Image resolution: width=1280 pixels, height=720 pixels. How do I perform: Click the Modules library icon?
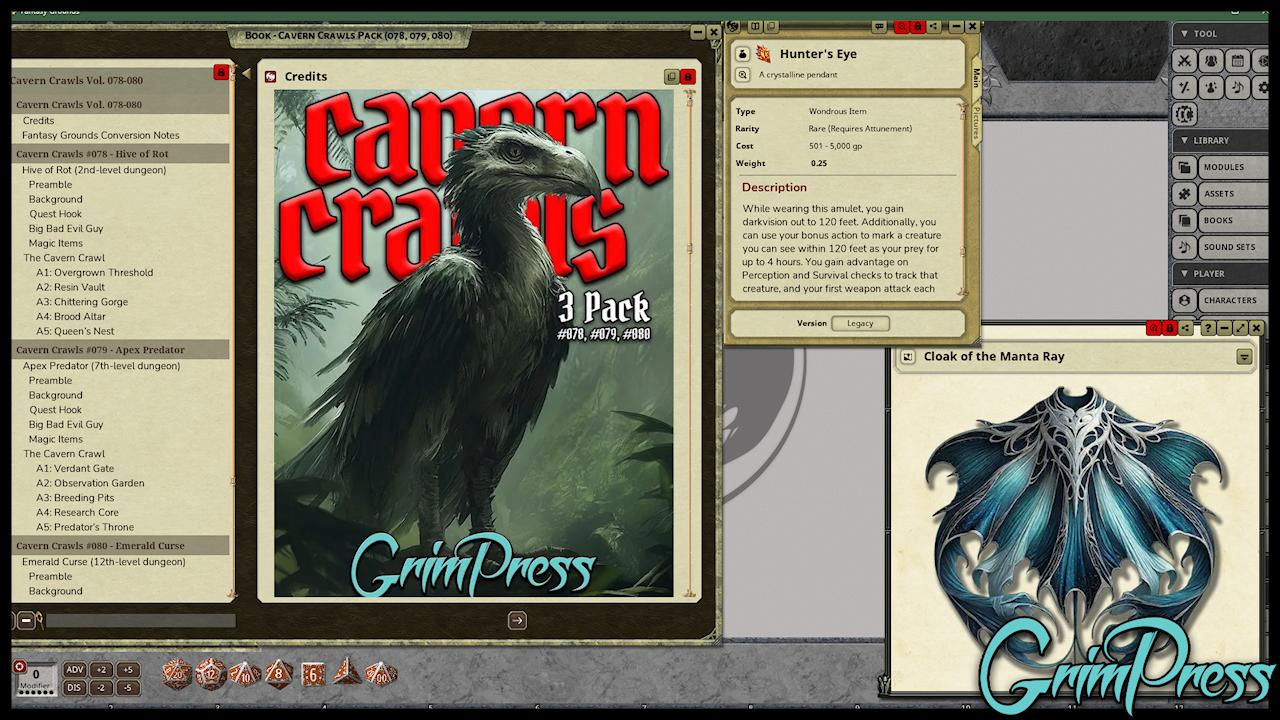point(1185,167)
